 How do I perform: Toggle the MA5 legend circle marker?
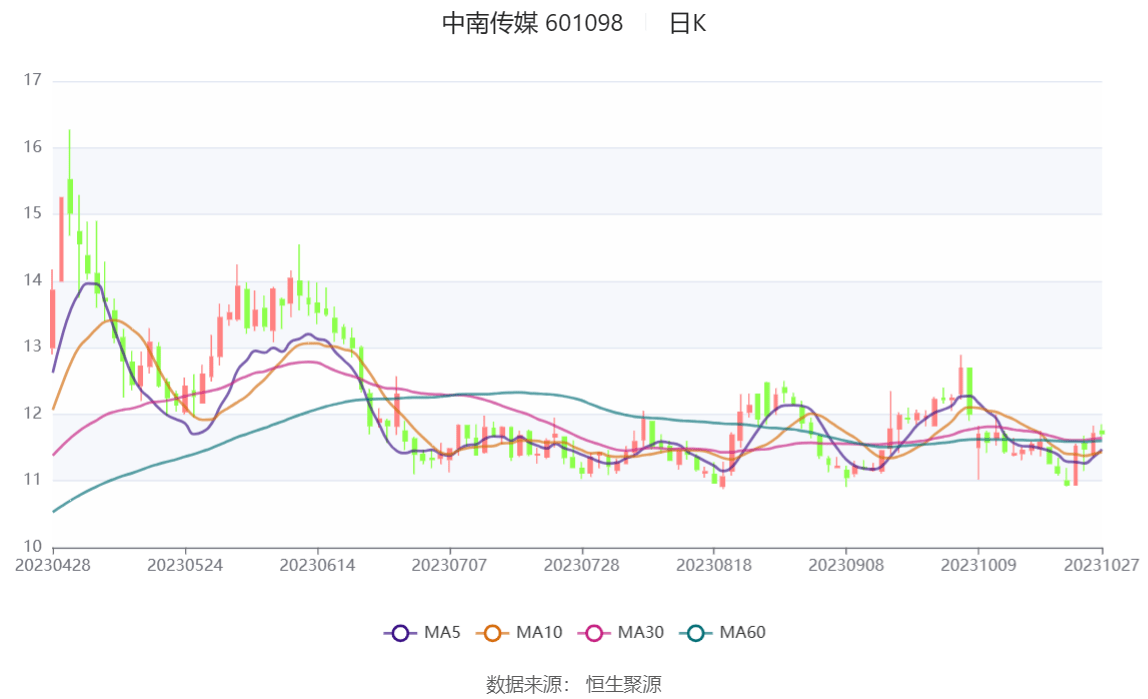point(401,633)
